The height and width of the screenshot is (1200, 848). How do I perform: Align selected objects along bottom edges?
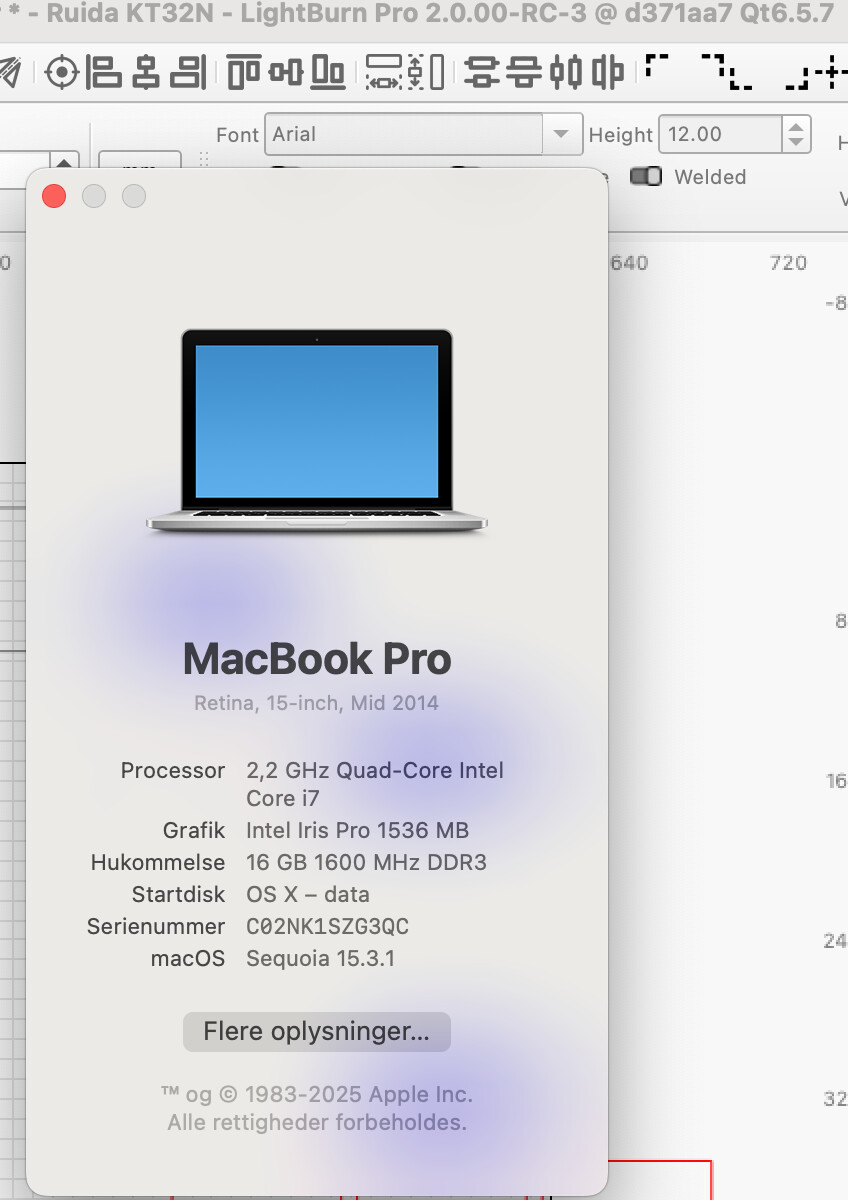[328, 72]
